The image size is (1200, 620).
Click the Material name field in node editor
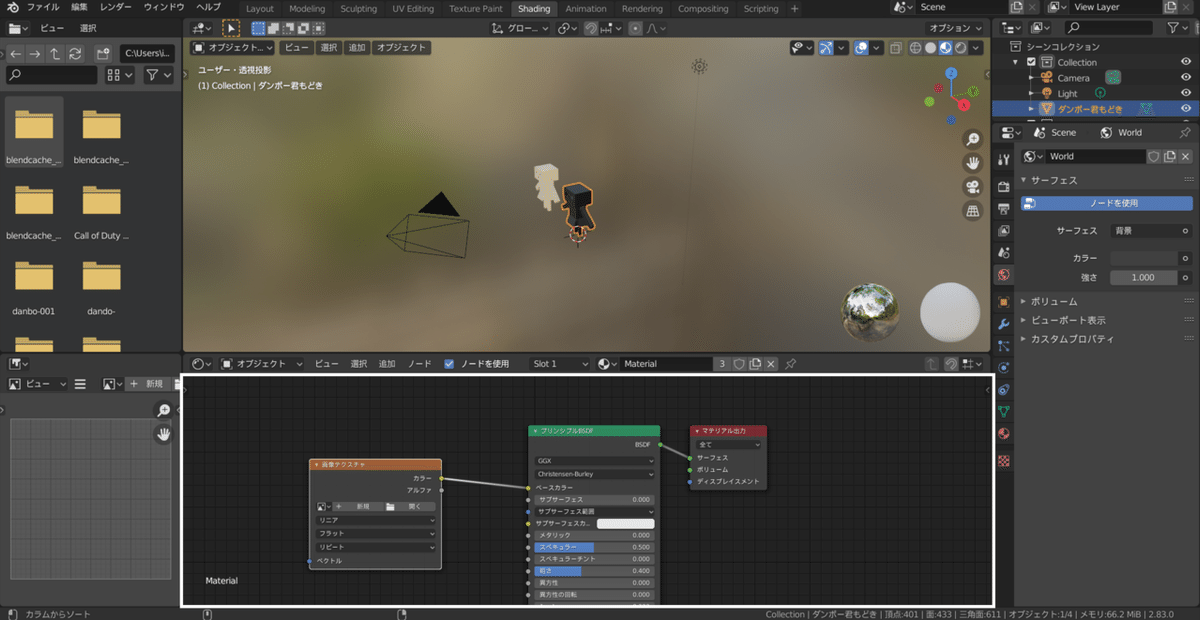pos(666,364)
